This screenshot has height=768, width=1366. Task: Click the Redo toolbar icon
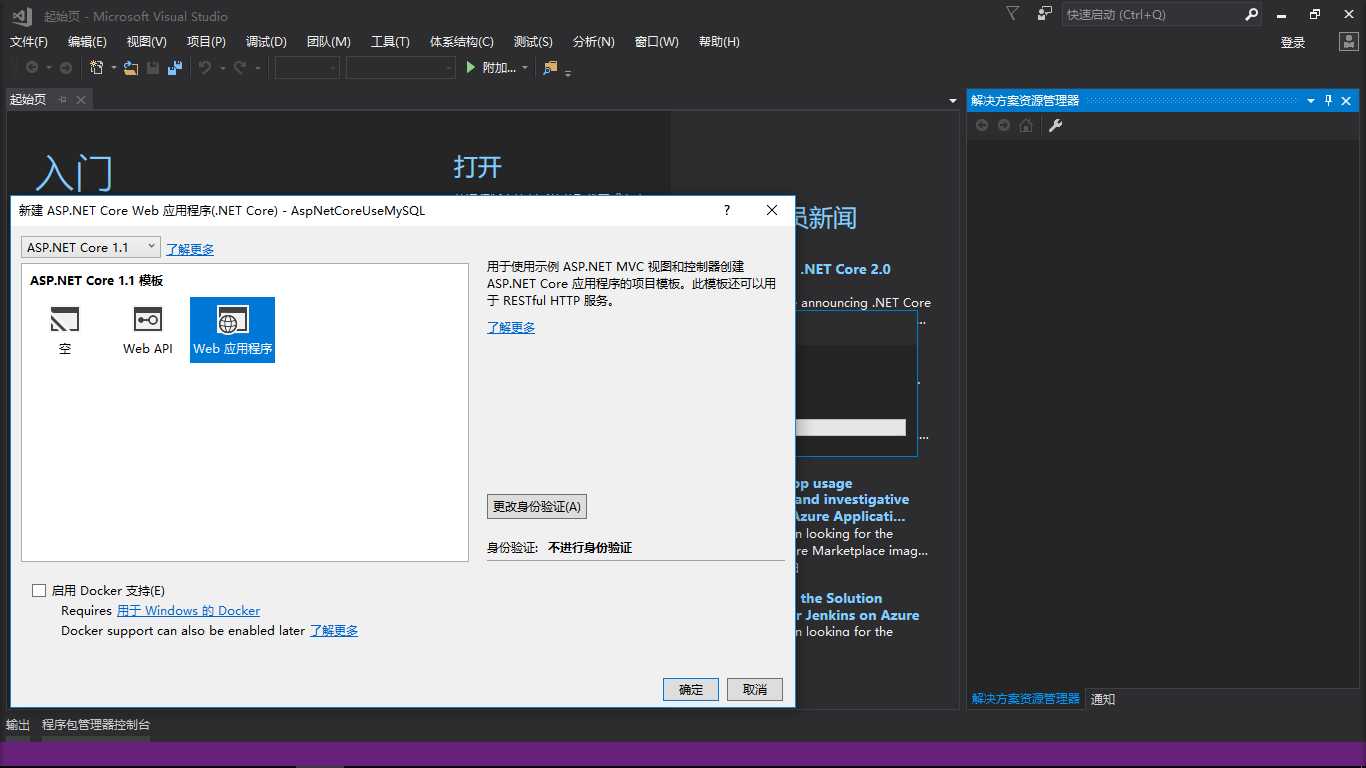click(240, 68)
